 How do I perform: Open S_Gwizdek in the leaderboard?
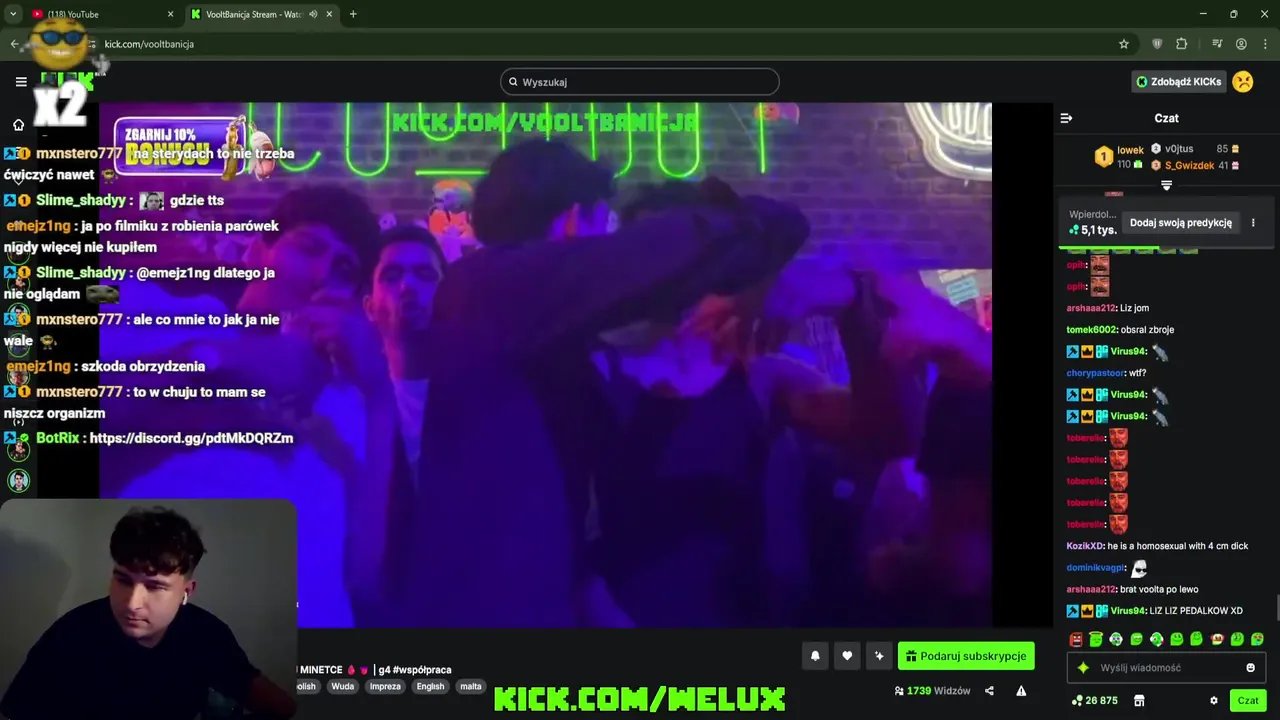[1189, 166]
